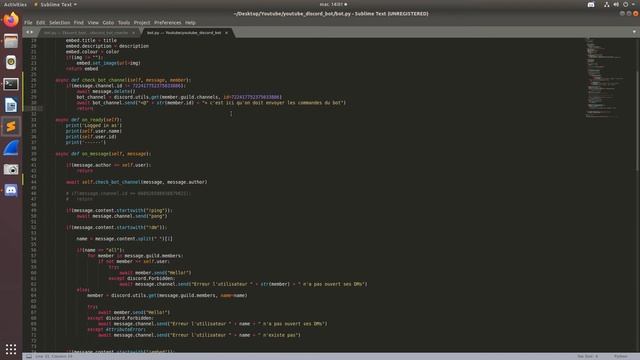Image resolution: width=640 pixels, height=360 pixels.
Task: Click the 'async def on_message(self, message):' line
Action: coord(103,154)
